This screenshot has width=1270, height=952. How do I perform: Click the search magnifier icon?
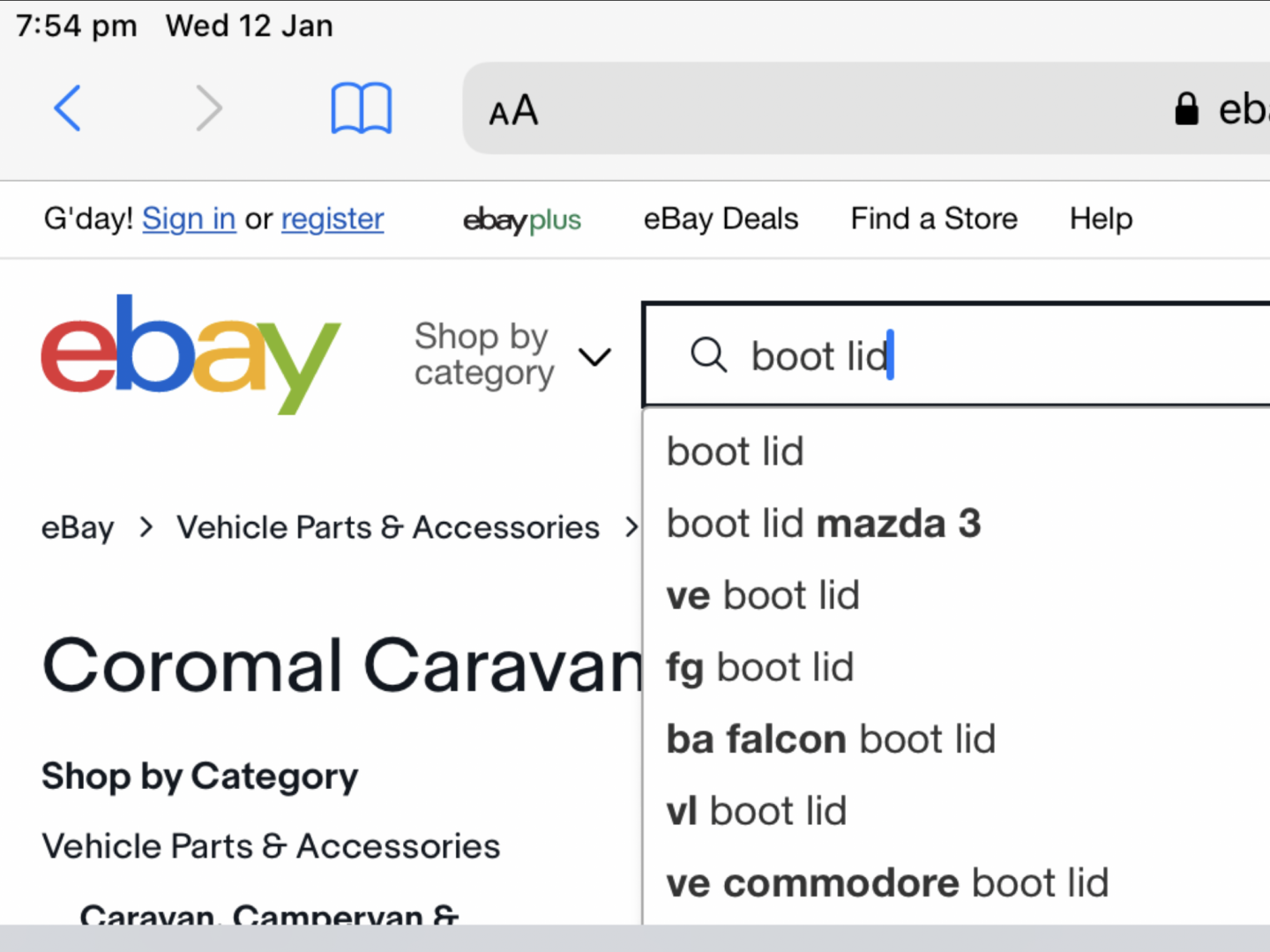point(708,355)
